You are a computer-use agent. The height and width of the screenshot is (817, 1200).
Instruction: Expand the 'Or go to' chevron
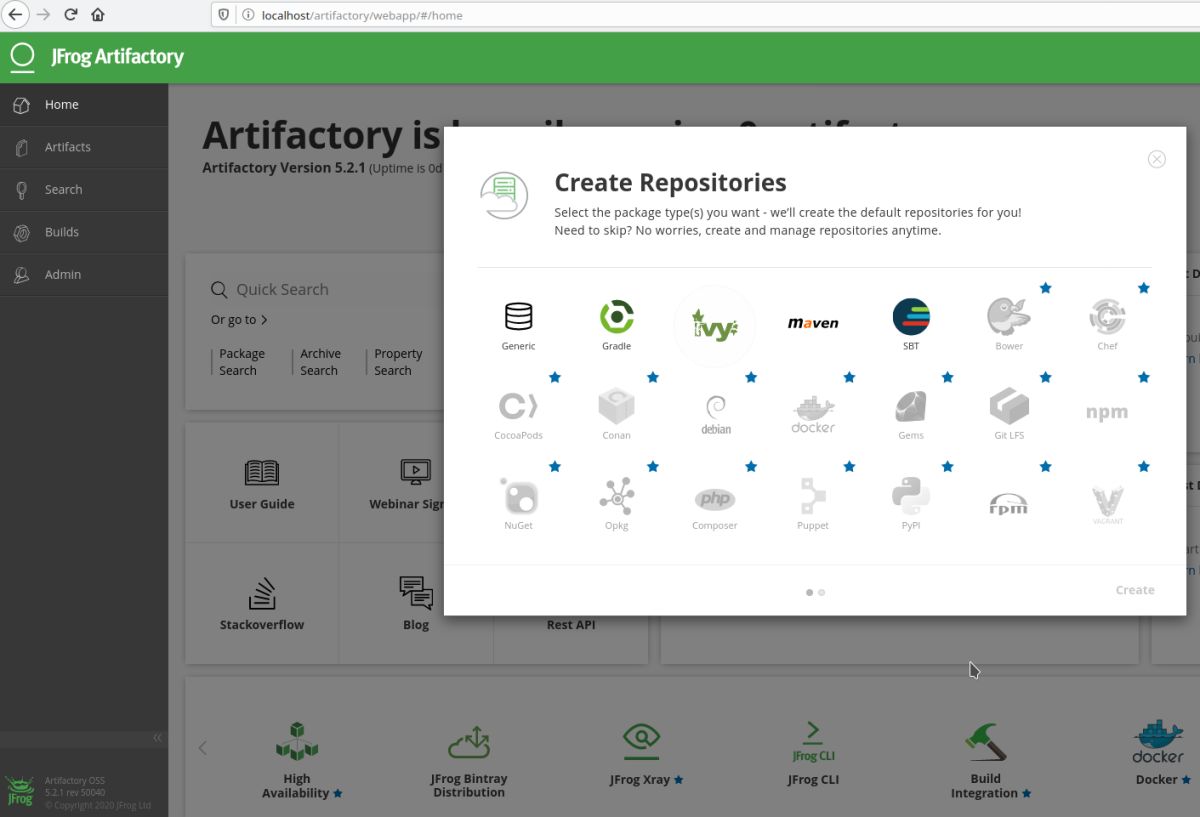click(x=264, y=320)
